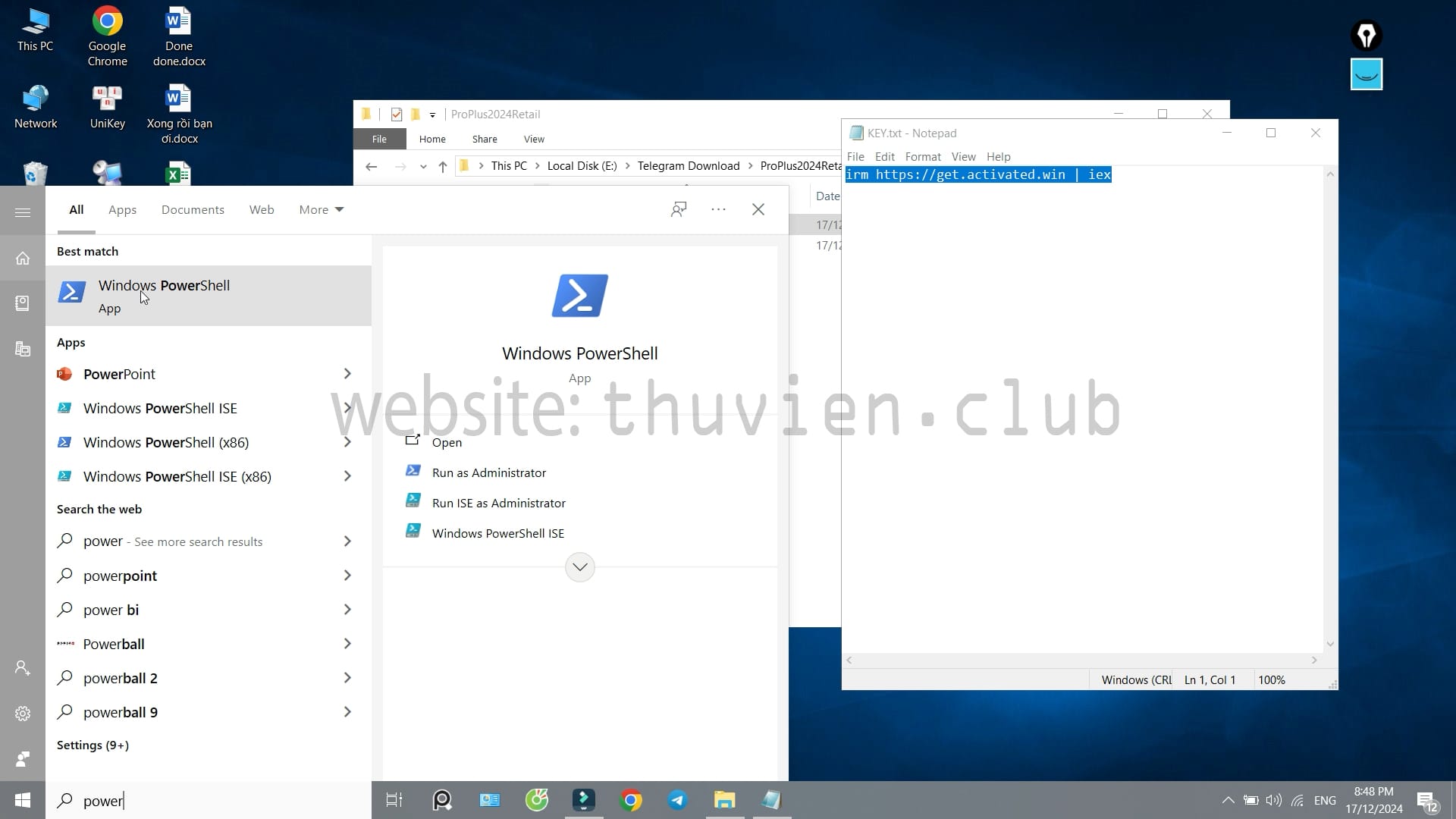The height and width of the screenshot is (819, 1456).
Task: Open the Settings gear in sidebar
Action: 23,714
